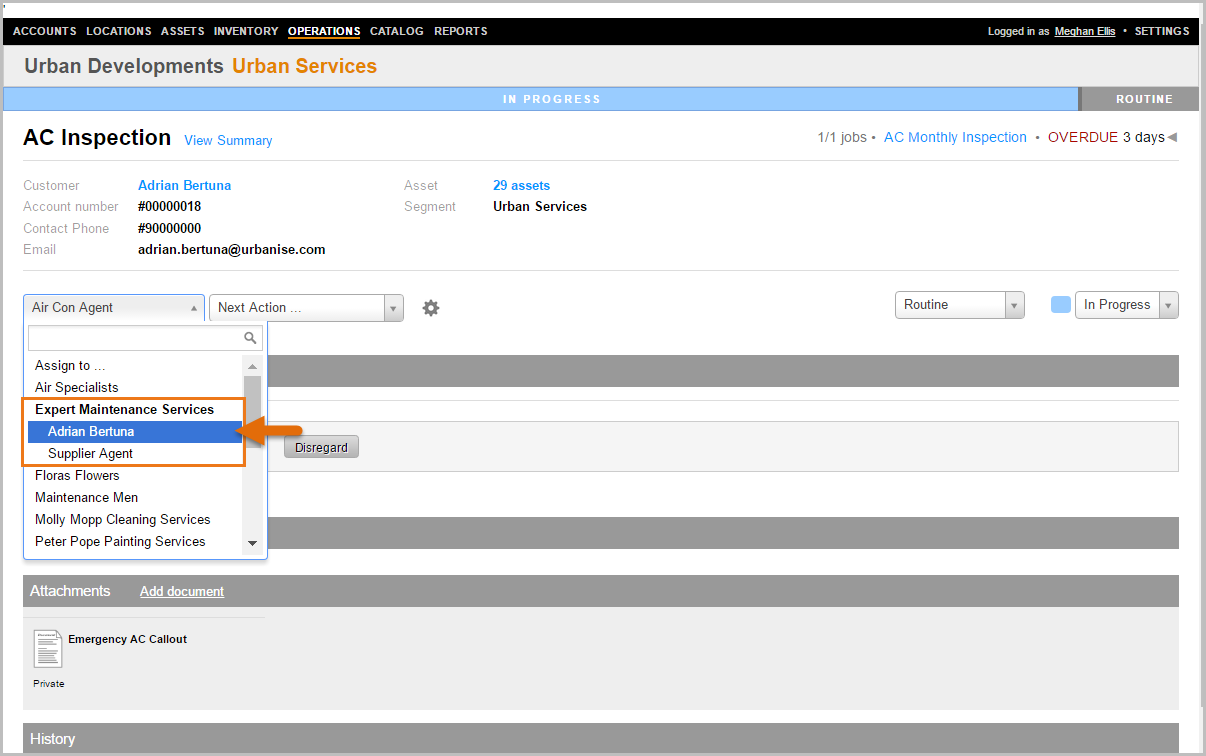This screenshot has height=756, width=1206.
Task: Click the View Summary link
Action: pos(228,141)
